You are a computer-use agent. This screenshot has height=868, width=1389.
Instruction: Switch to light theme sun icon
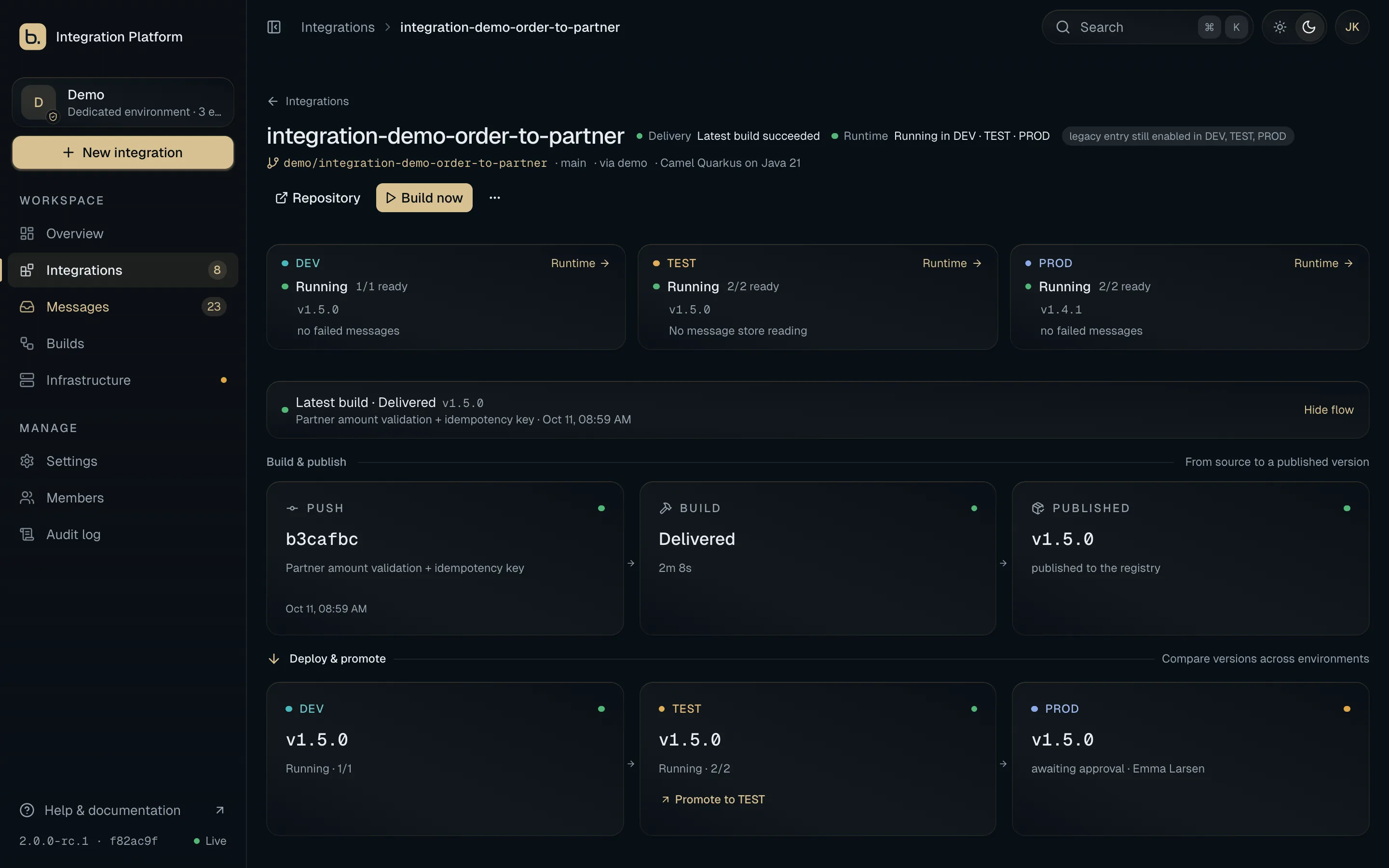coord(1280,27)
